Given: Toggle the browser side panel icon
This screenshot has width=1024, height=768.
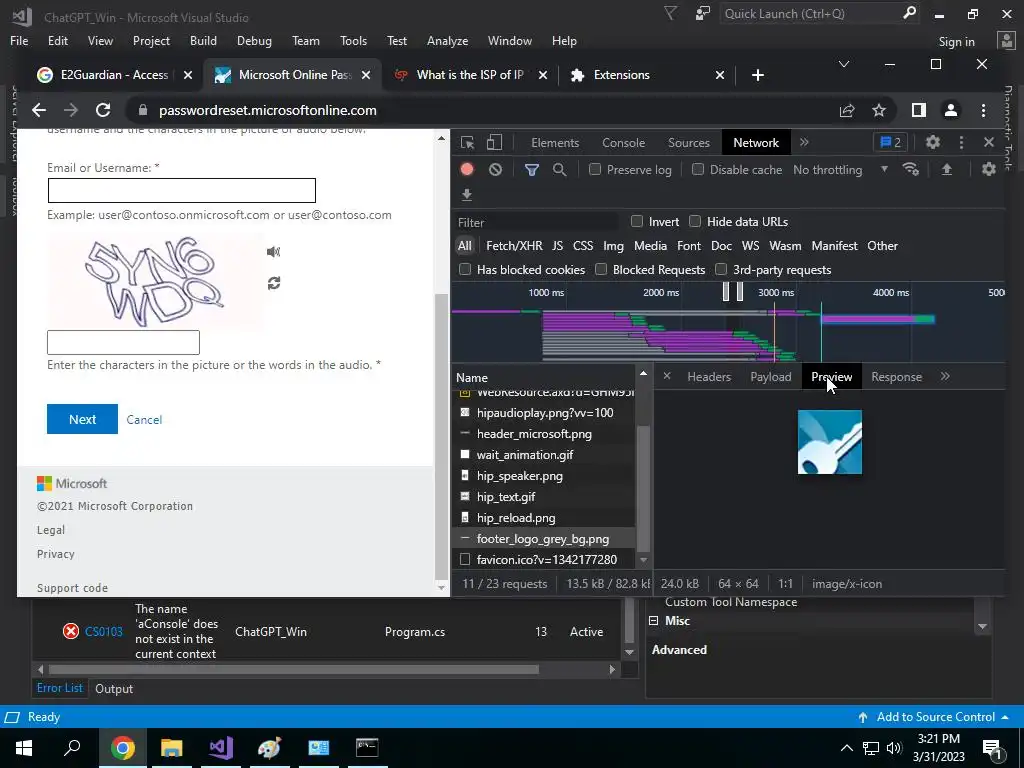Looking at the screenshot, I should [x=919, y=110].
